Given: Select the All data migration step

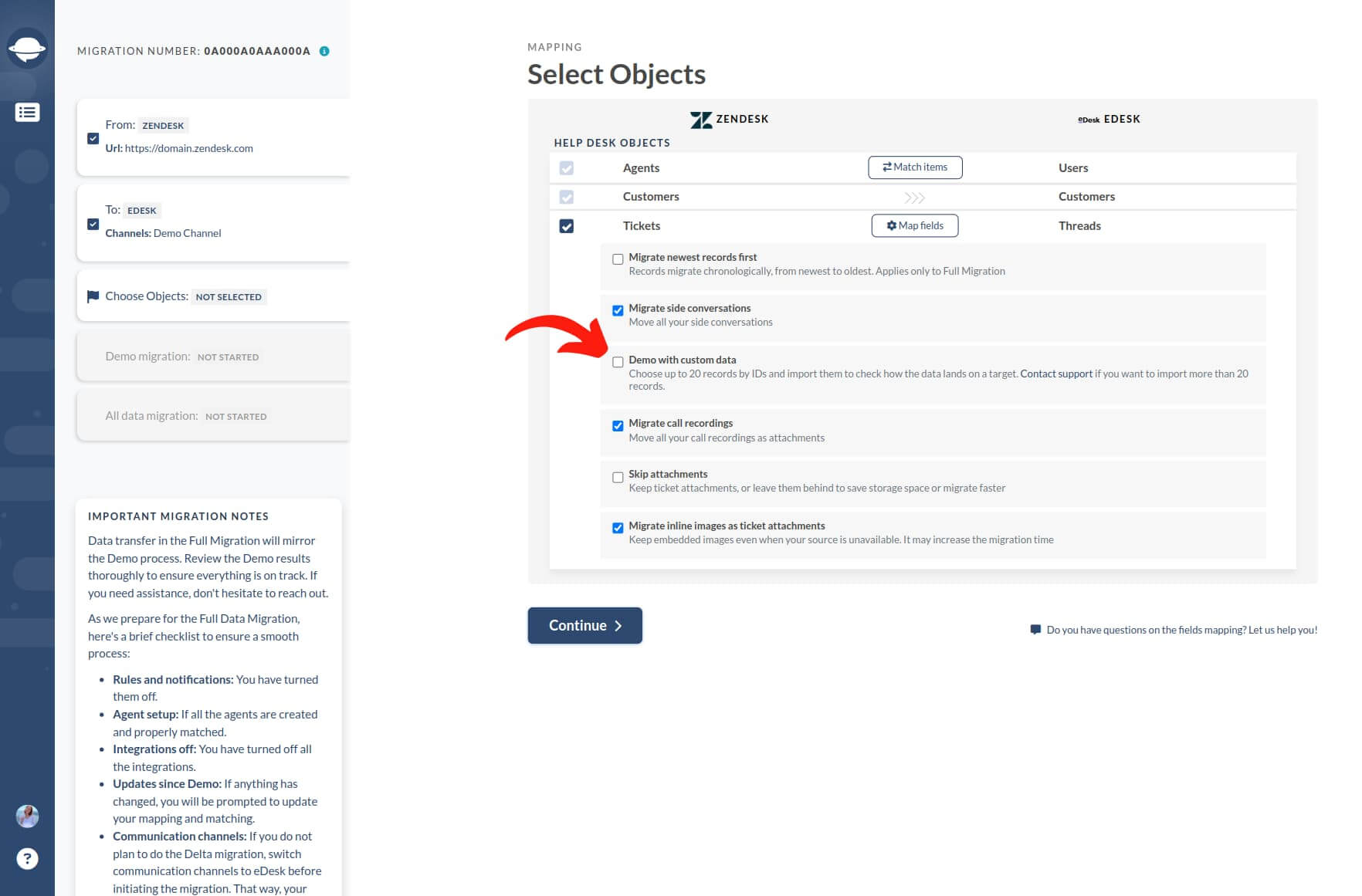Looking at the screenshot, I should tap(214, 416).
